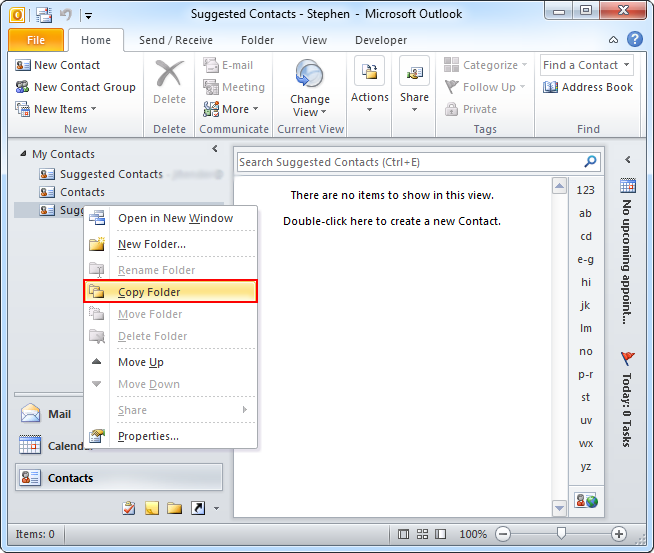Open the Customize Quick Access Toolbar arrow

point(88,16)
